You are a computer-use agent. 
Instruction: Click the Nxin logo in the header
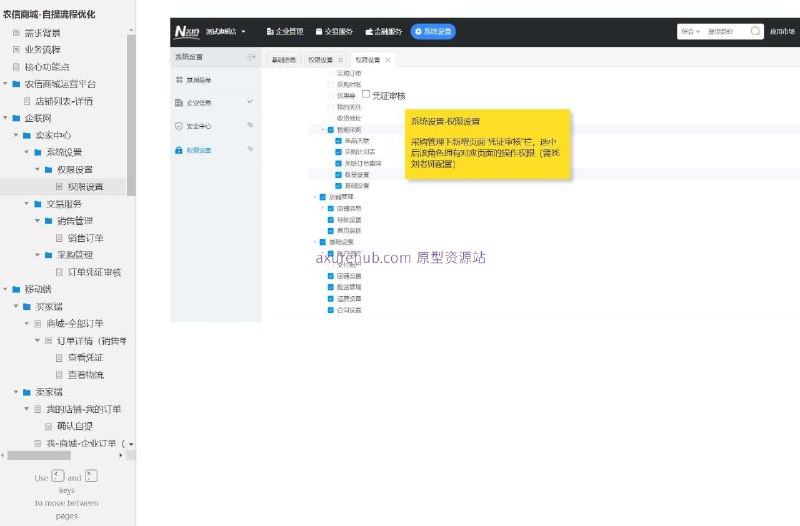(187, 32)
